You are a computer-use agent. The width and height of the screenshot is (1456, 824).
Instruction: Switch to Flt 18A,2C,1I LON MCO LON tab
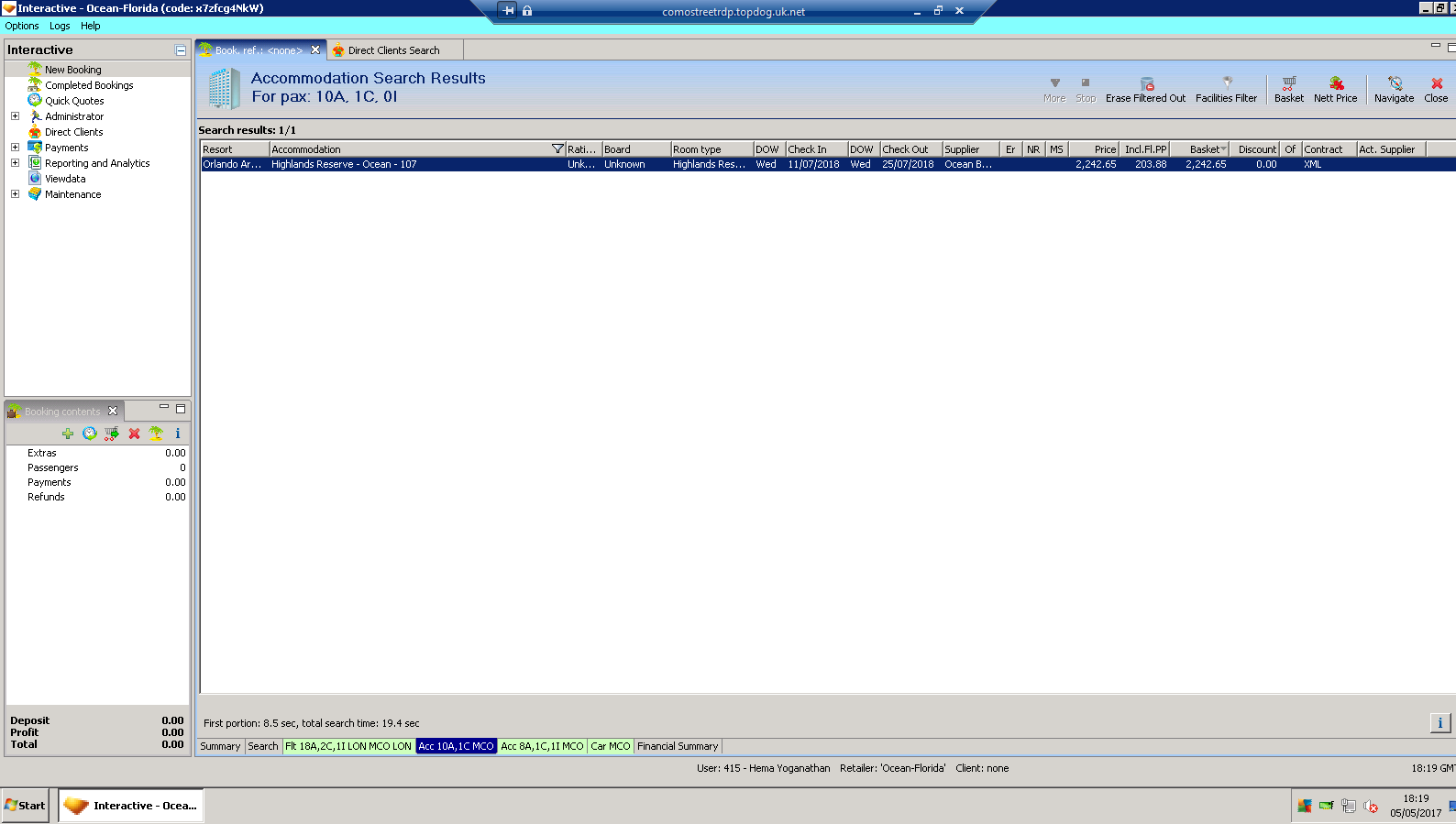pos(348,746)
